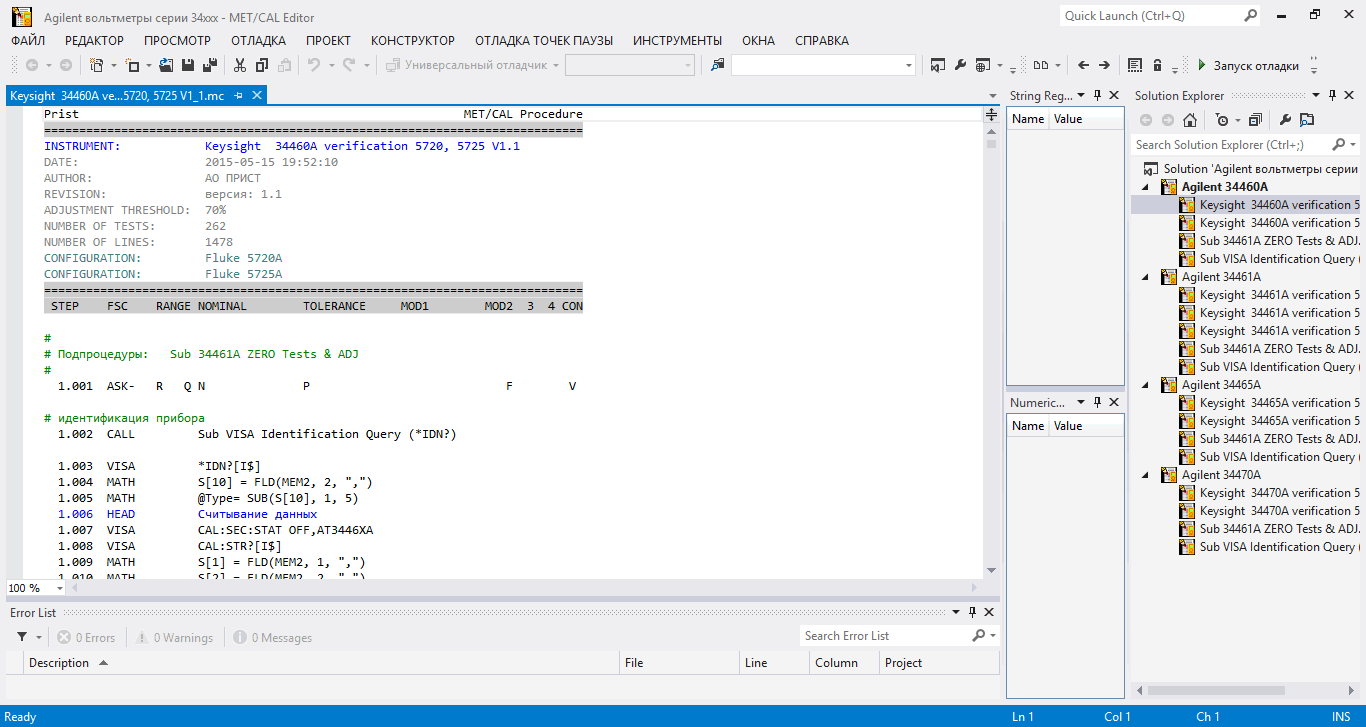The width and height of the screenshot is (1366, 727).
Task: Click the Save All toolbar icon
Action: [210, 65]
